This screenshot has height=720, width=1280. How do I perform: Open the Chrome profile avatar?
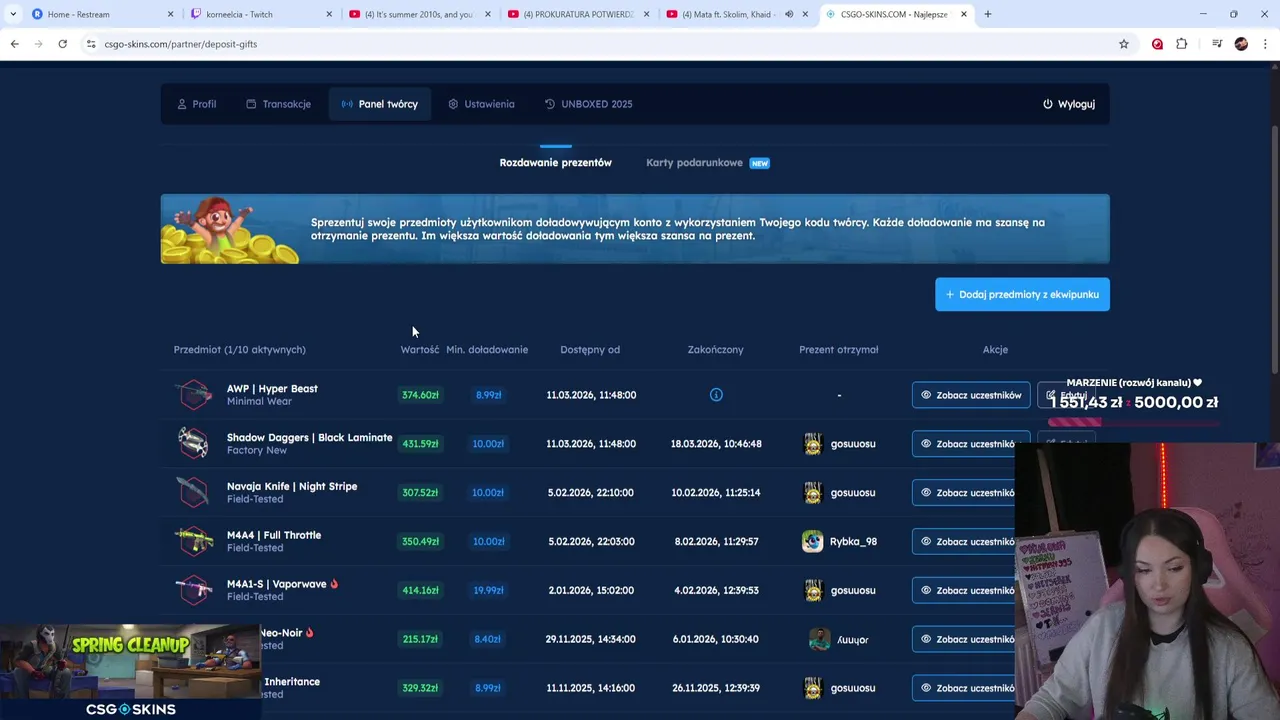click(x=1241, y=44)
